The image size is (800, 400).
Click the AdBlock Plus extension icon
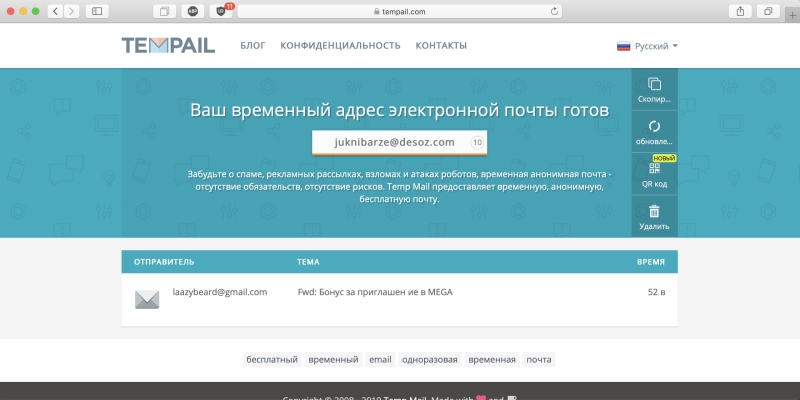coord(193,11)
